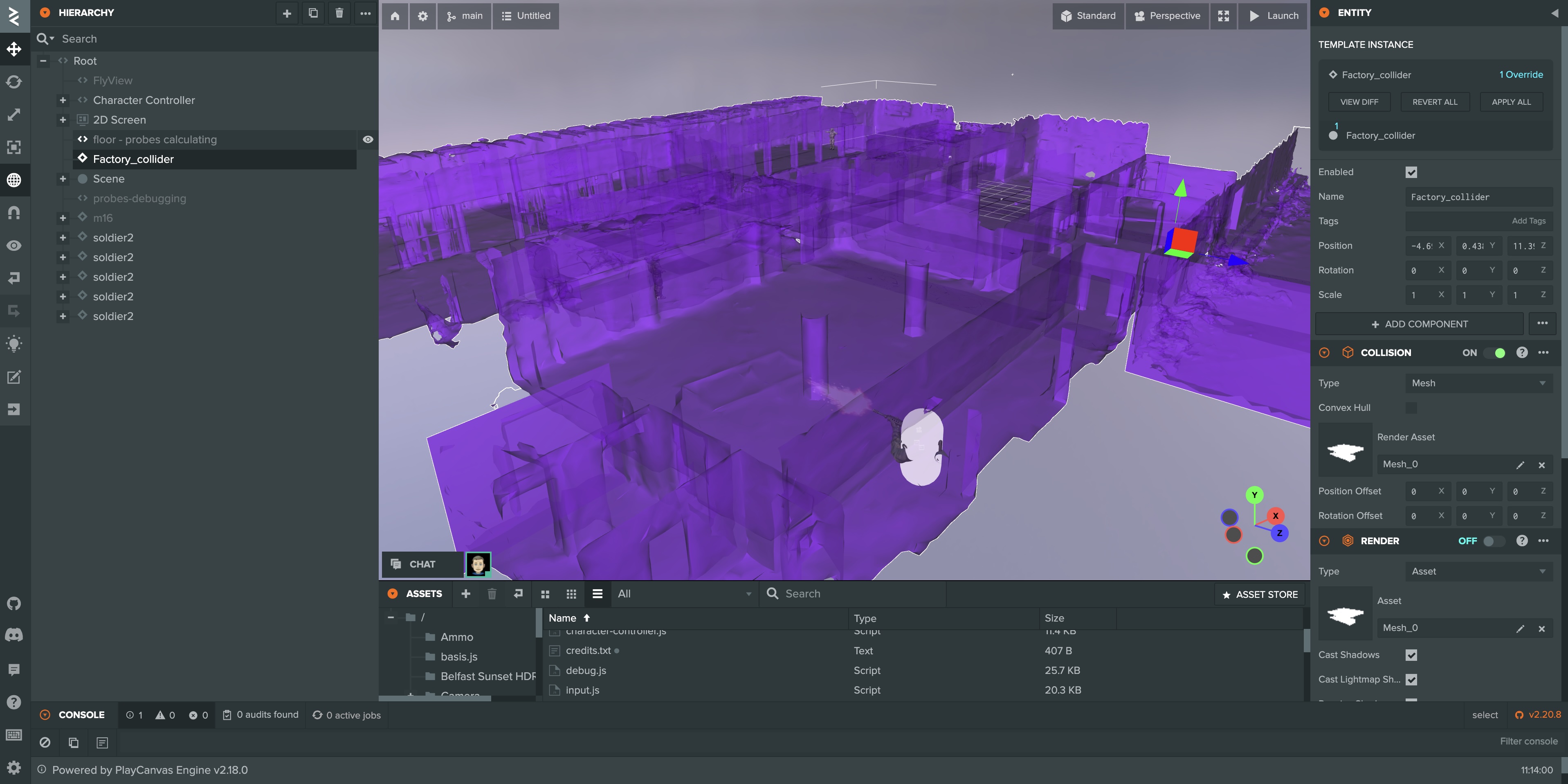Activate the Scale tool

click(x=14, y=115)
